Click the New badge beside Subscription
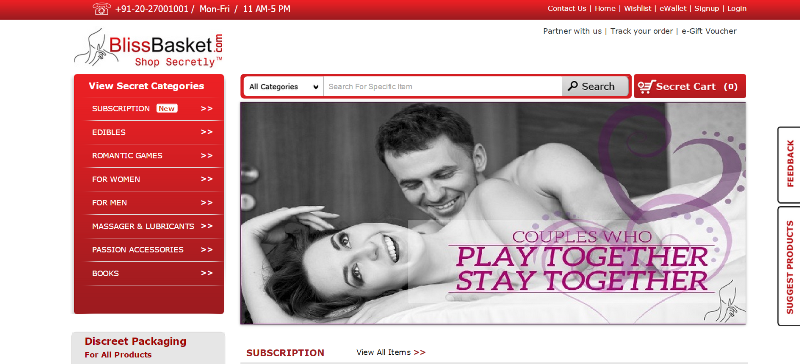This screenshot has height=364, width=800. point(167,108)
